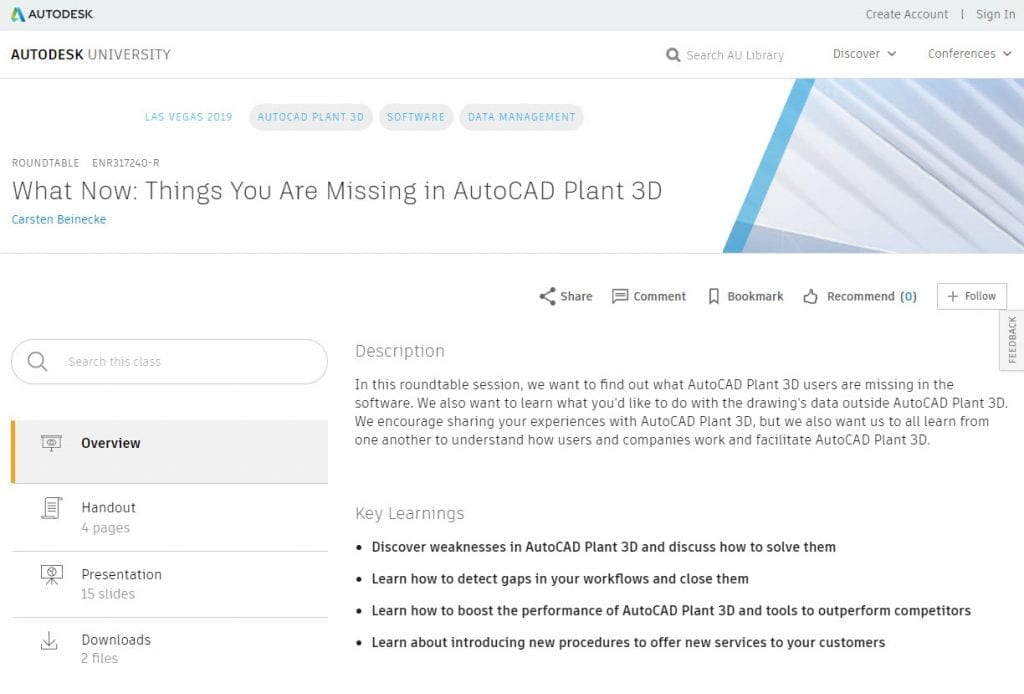Image resolution: width=1024 pixels, height=694 pixels.
Task: Click the Handout document icon
Action: (51, 508)
